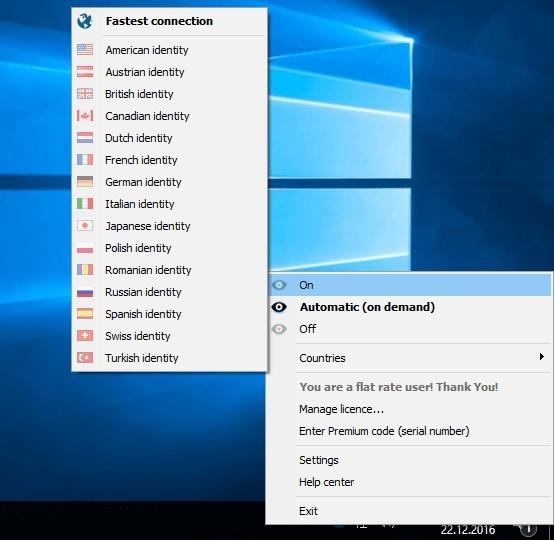Expand the Countries submenu arrow

point(542,357)
